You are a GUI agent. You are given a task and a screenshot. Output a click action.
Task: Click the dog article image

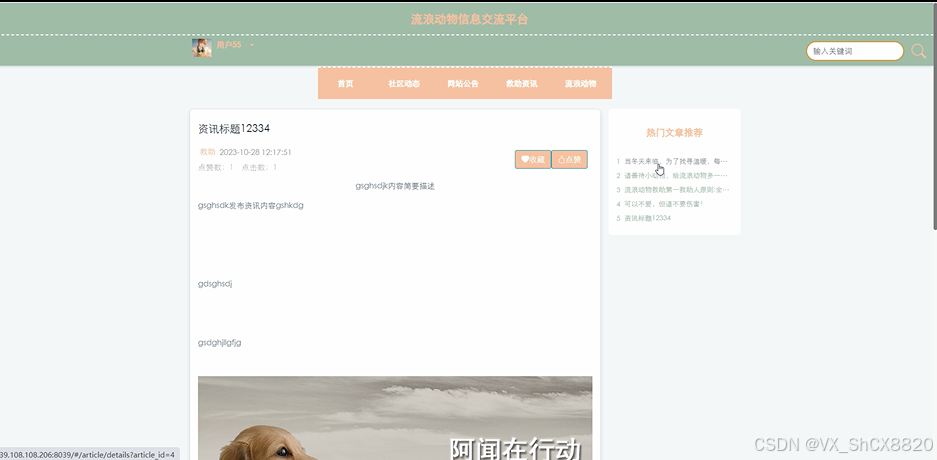[395, 418]
